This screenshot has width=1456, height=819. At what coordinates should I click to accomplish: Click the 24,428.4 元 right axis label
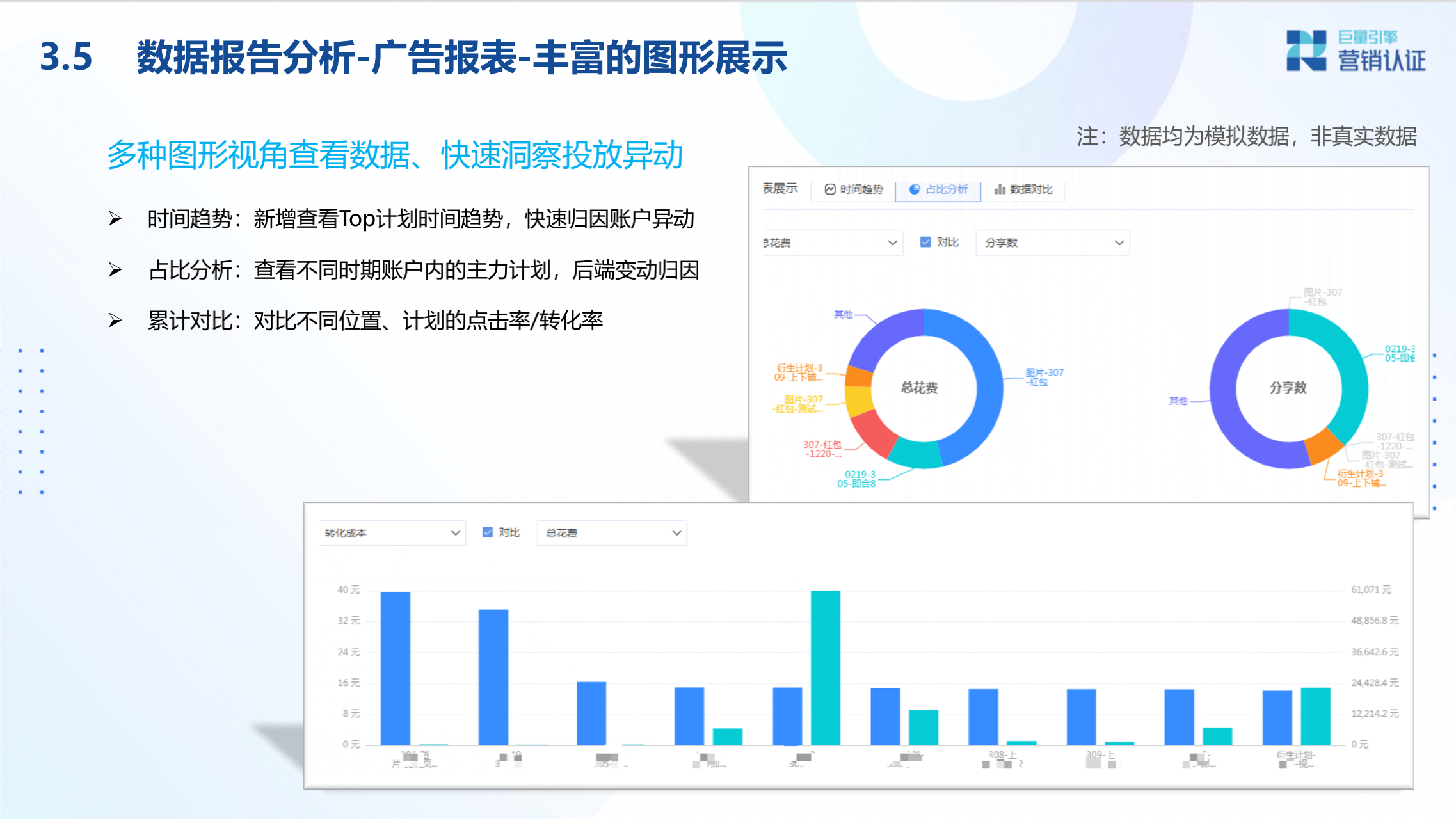pyautogui.click(x=1375, y=683)
